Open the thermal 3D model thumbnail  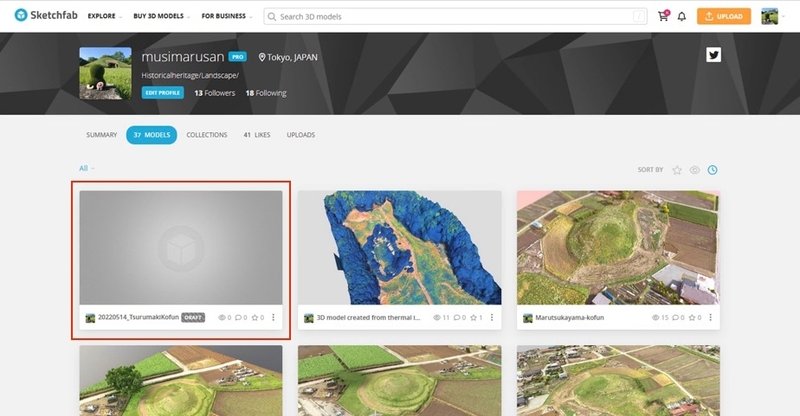(399, 248)
